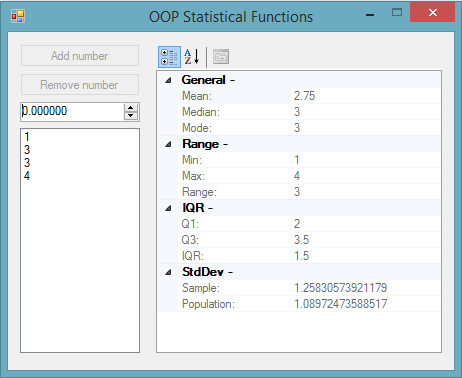Image resolution: width=462 pixels, height=378 pixels.
Task: Click the StdDev category header
Action: [x=207, y=272]
